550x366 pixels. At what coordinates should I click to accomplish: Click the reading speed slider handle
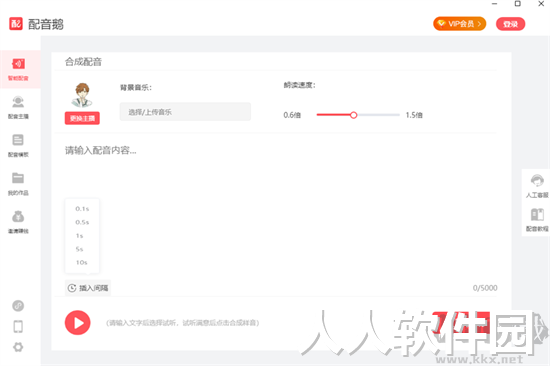[354, 115]
